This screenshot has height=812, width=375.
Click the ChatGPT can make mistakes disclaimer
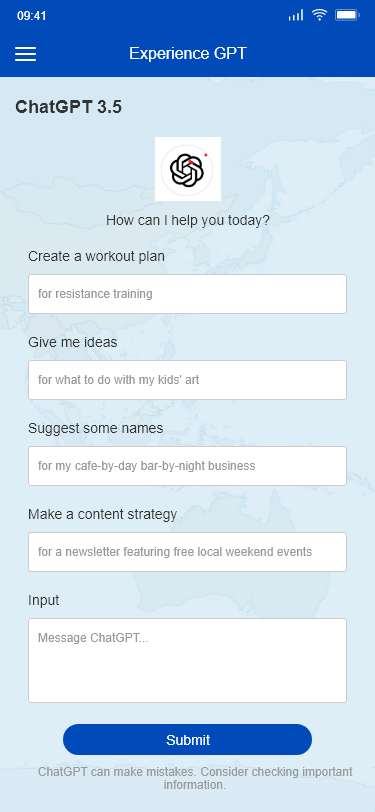pyautogui.click(x=195, y=778)
